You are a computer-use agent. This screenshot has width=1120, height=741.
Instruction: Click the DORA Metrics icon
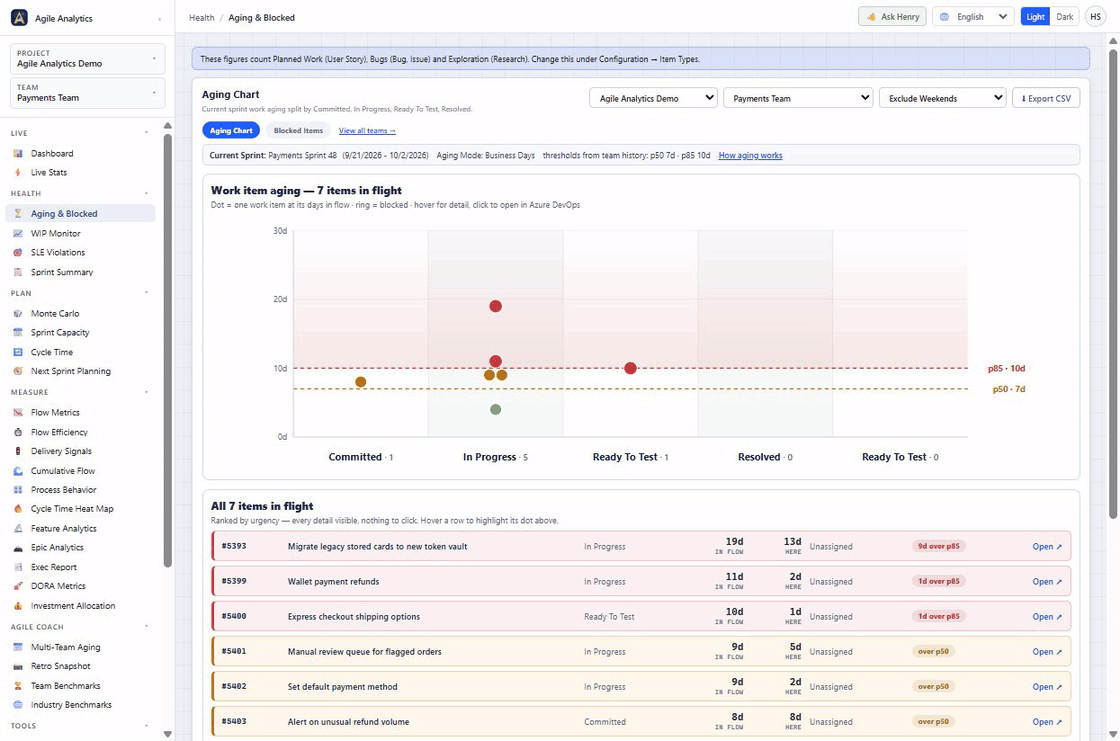coord(18,586)
